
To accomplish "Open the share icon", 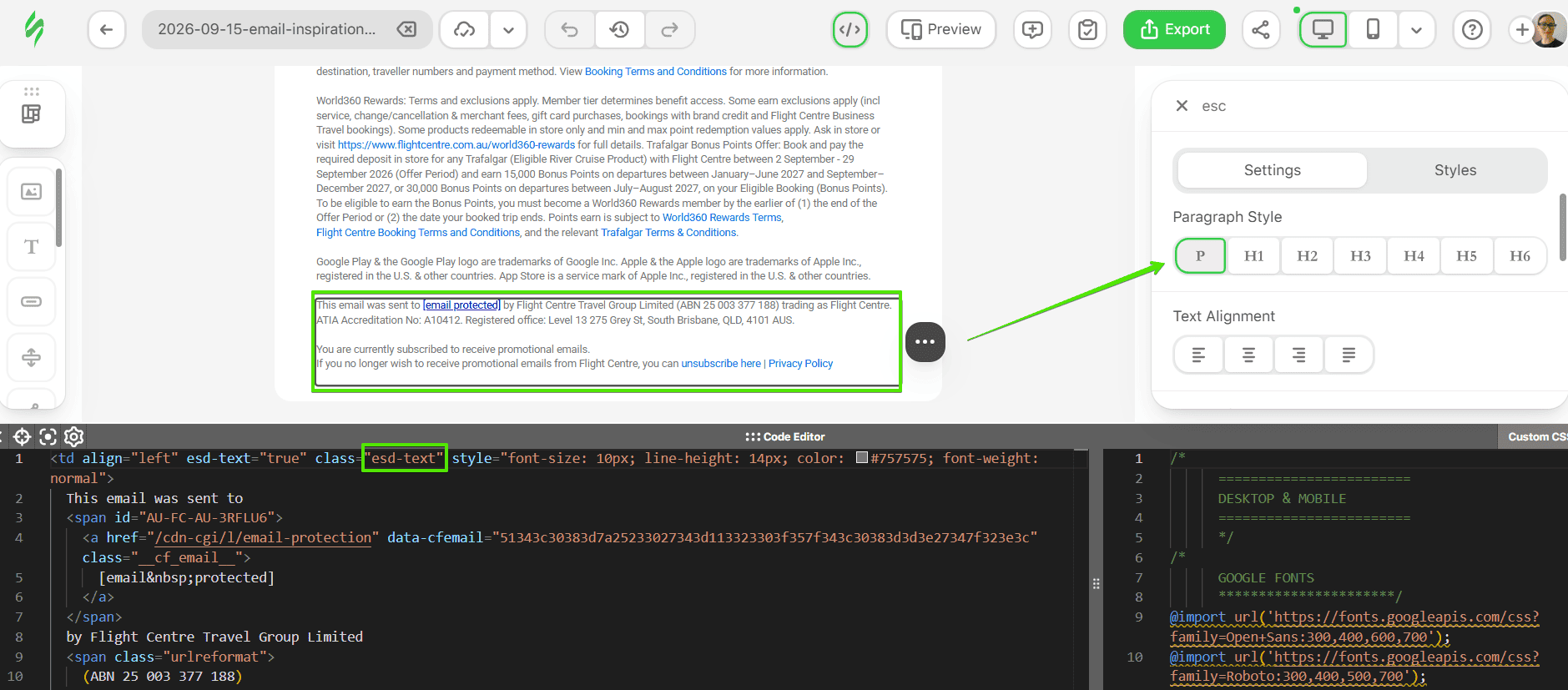I will 1261,30.
